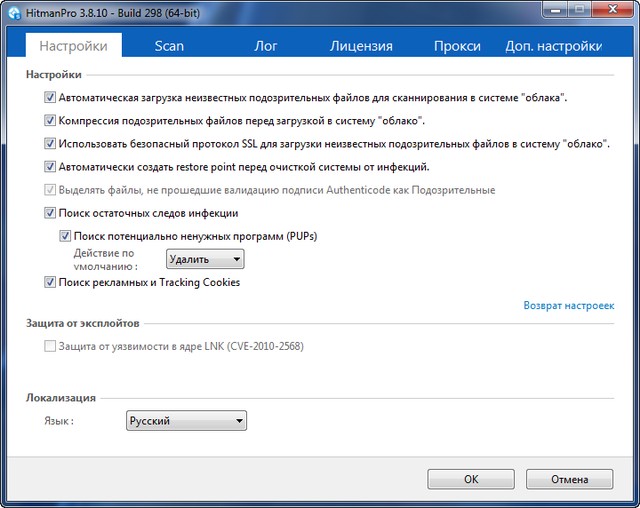Screen dimensions: 640x508
Task: Open the Русский language dropdown
Action: (x=186, y=421)
